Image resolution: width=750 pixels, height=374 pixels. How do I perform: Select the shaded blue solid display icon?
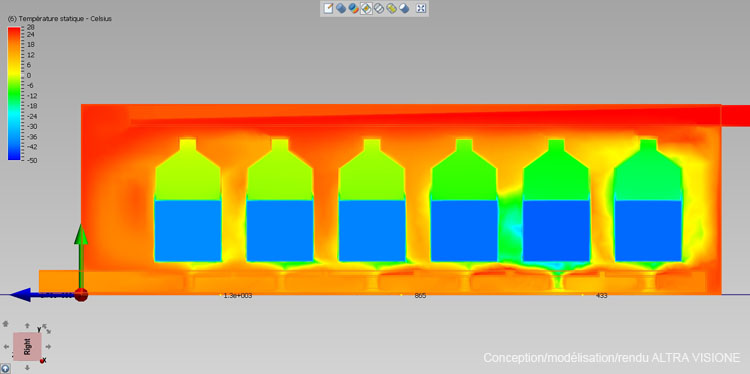pyautogui.click(x=341, y=8)
